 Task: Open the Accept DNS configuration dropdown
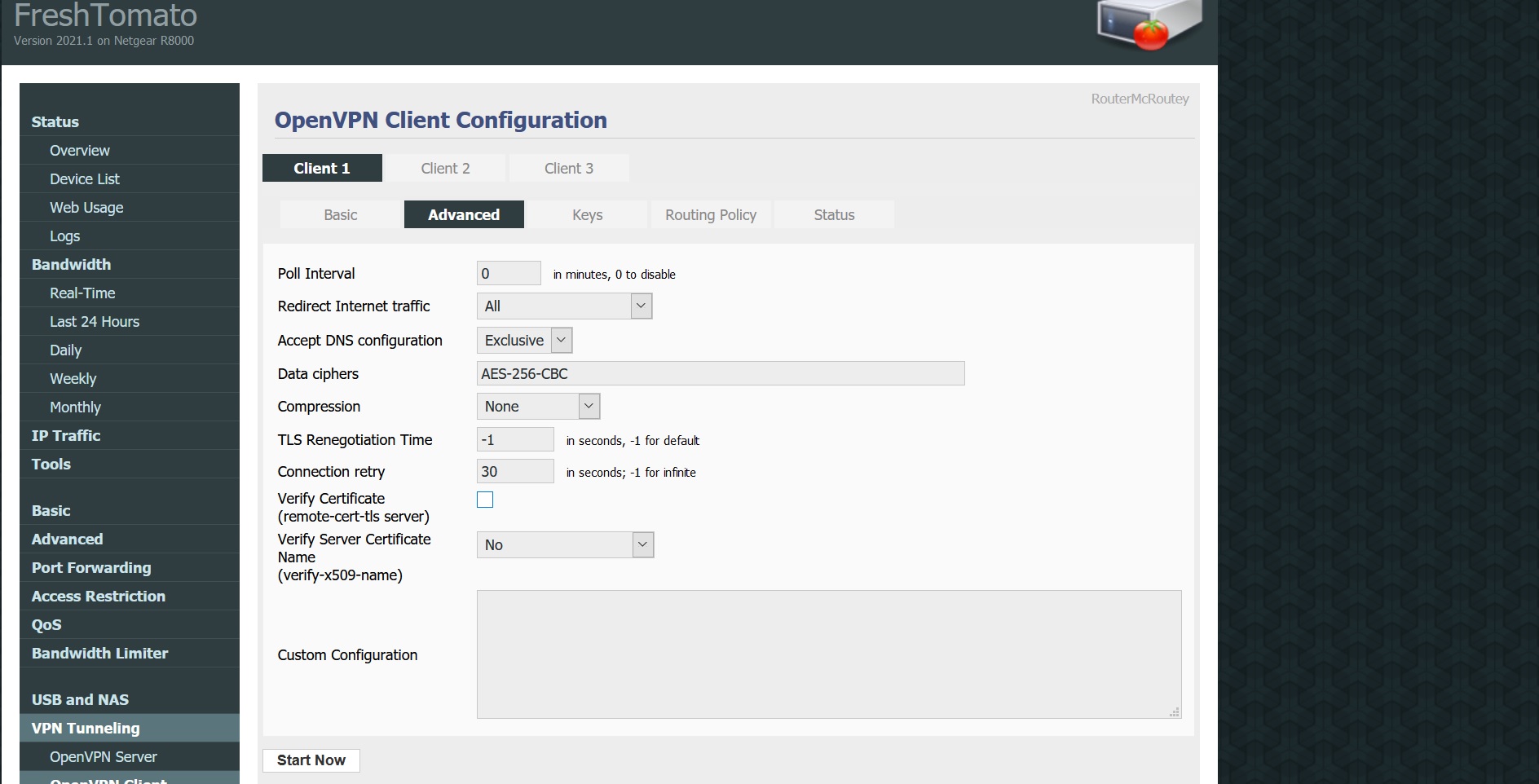point(524,341)
